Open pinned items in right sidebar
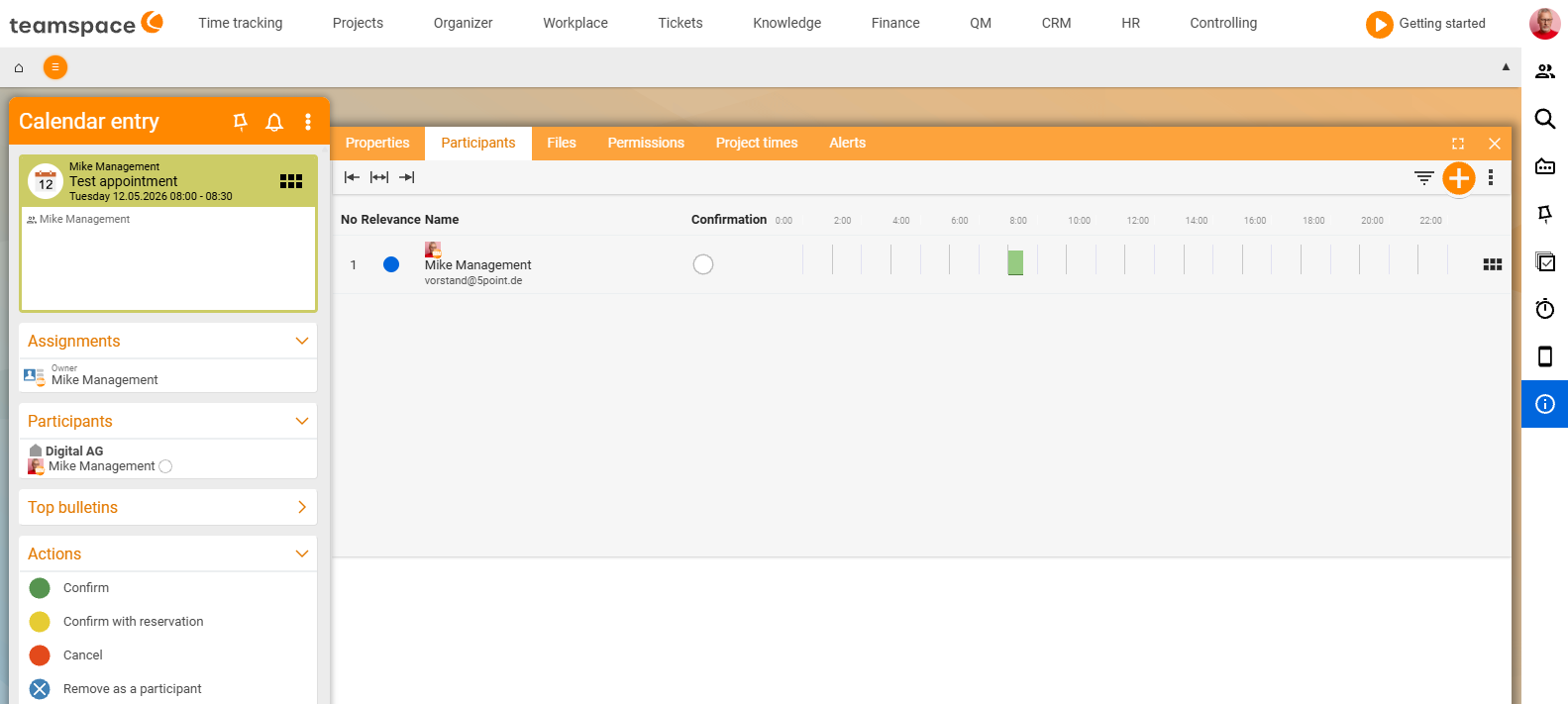The width and height of the screenshot is (1568, 704). click(1545, 214)
